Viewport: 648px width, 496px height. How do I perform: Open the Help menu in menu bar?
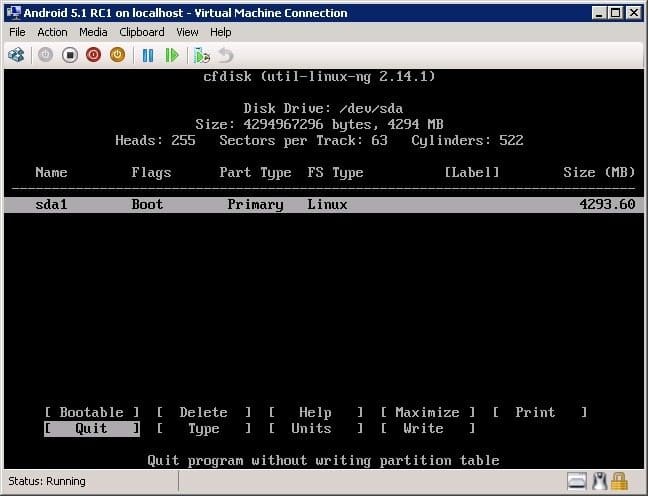point(220,32)
